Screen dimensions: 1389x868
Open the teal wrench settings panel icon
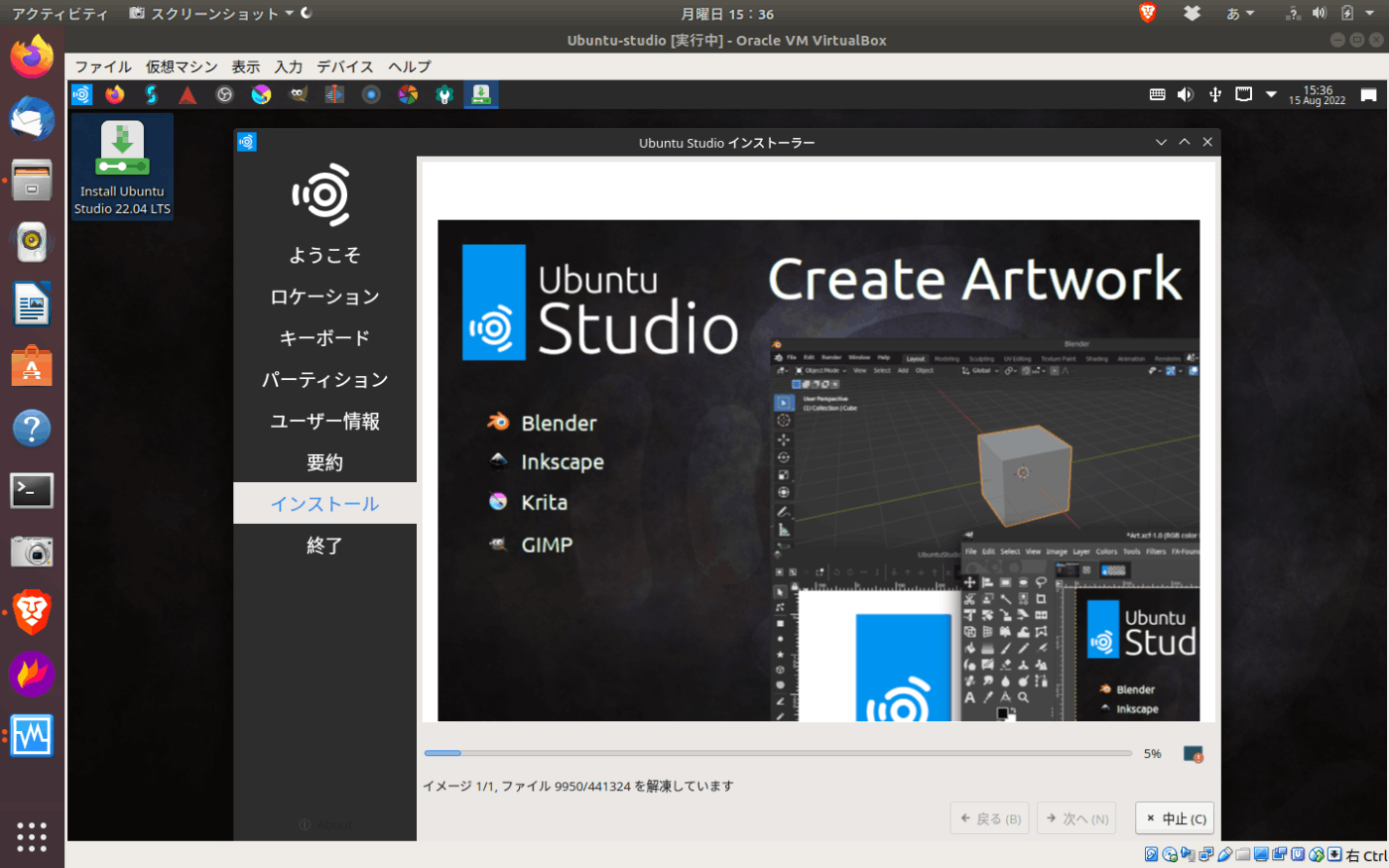pyautogui.click(x=444, y=94)
